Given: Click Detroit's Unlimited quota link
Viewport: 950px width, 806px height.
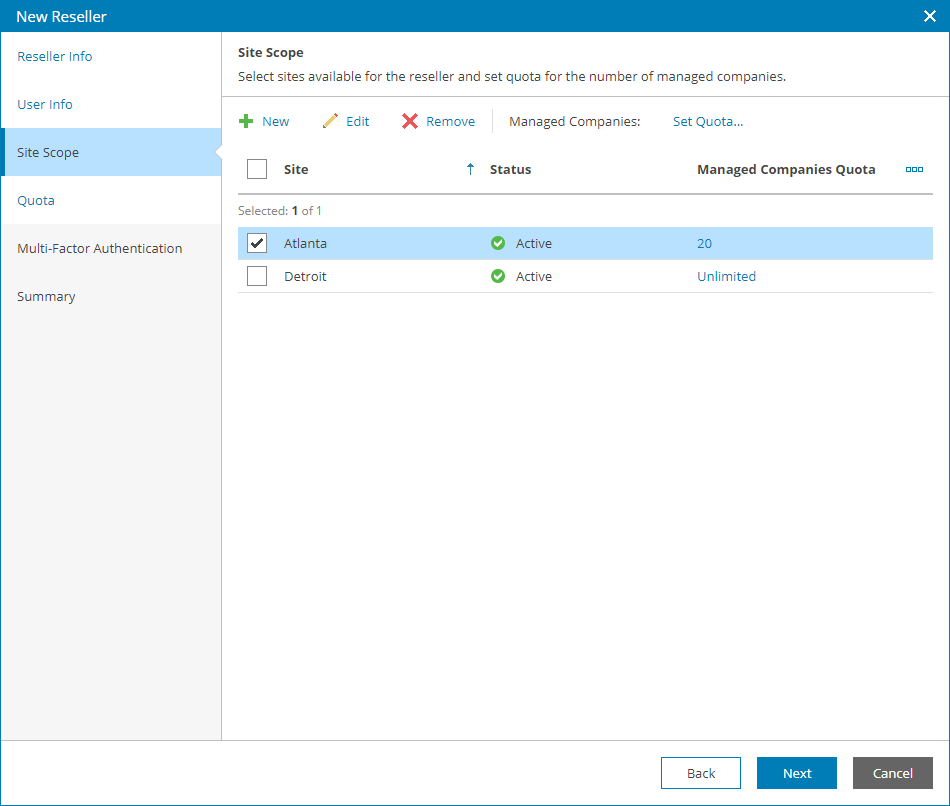Looking at the screenshot, I should coord(726,277).
